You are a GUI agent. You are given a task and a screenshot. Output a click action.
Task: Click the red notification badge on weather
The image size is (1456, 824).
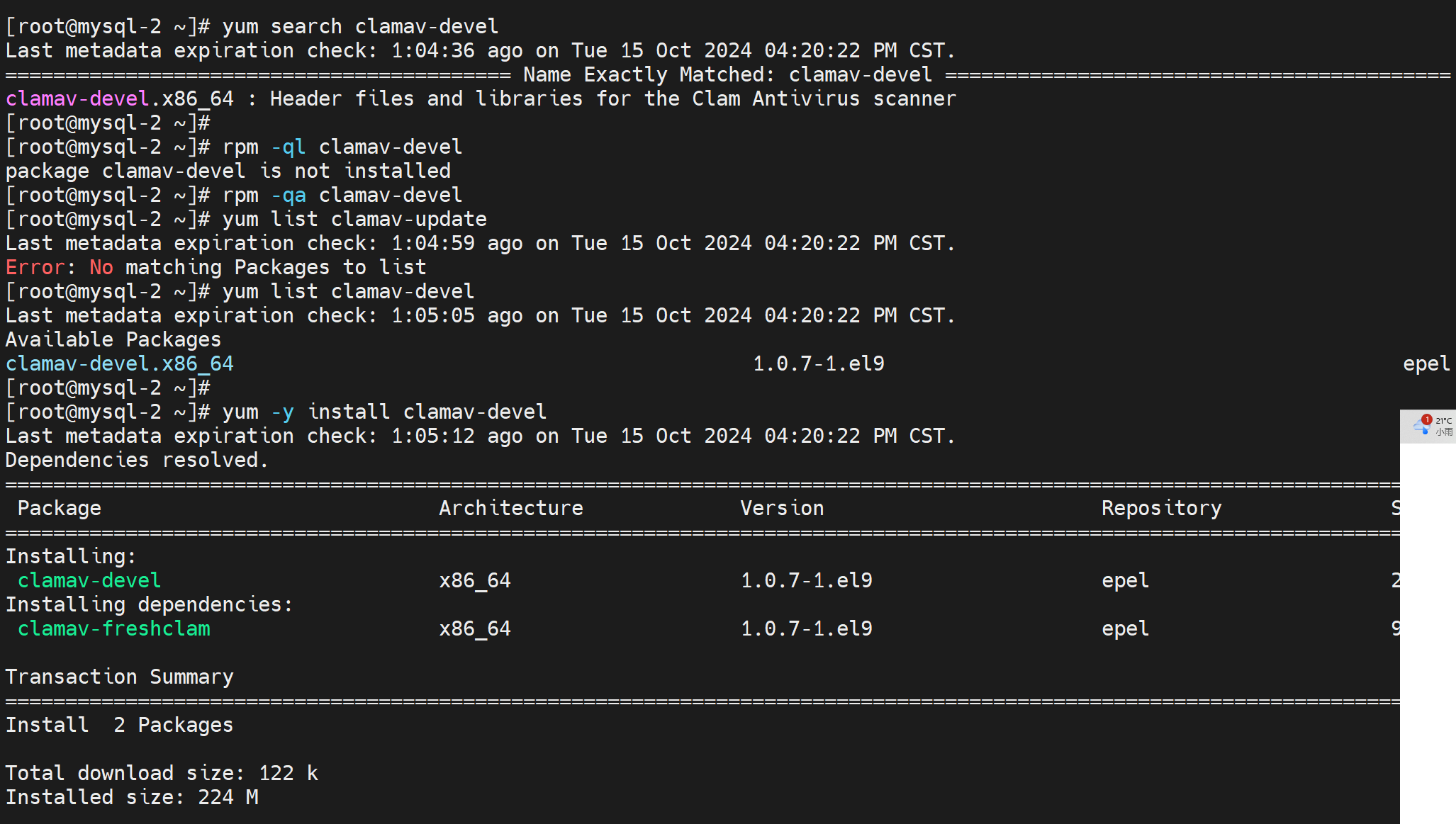pyautogui.click(x=1427, y=419)
